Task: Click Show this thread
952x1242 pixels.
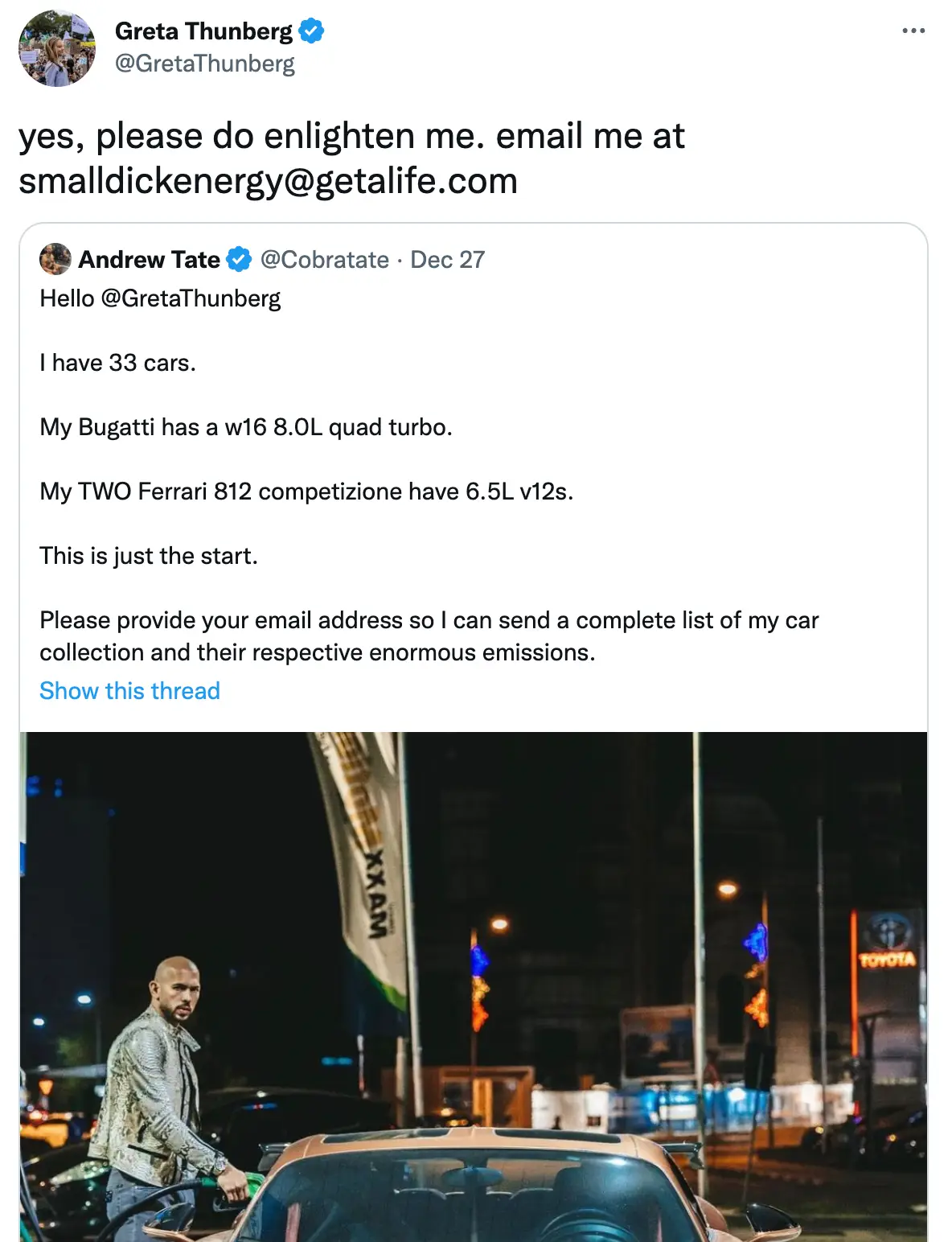Action: pos(129,690)
